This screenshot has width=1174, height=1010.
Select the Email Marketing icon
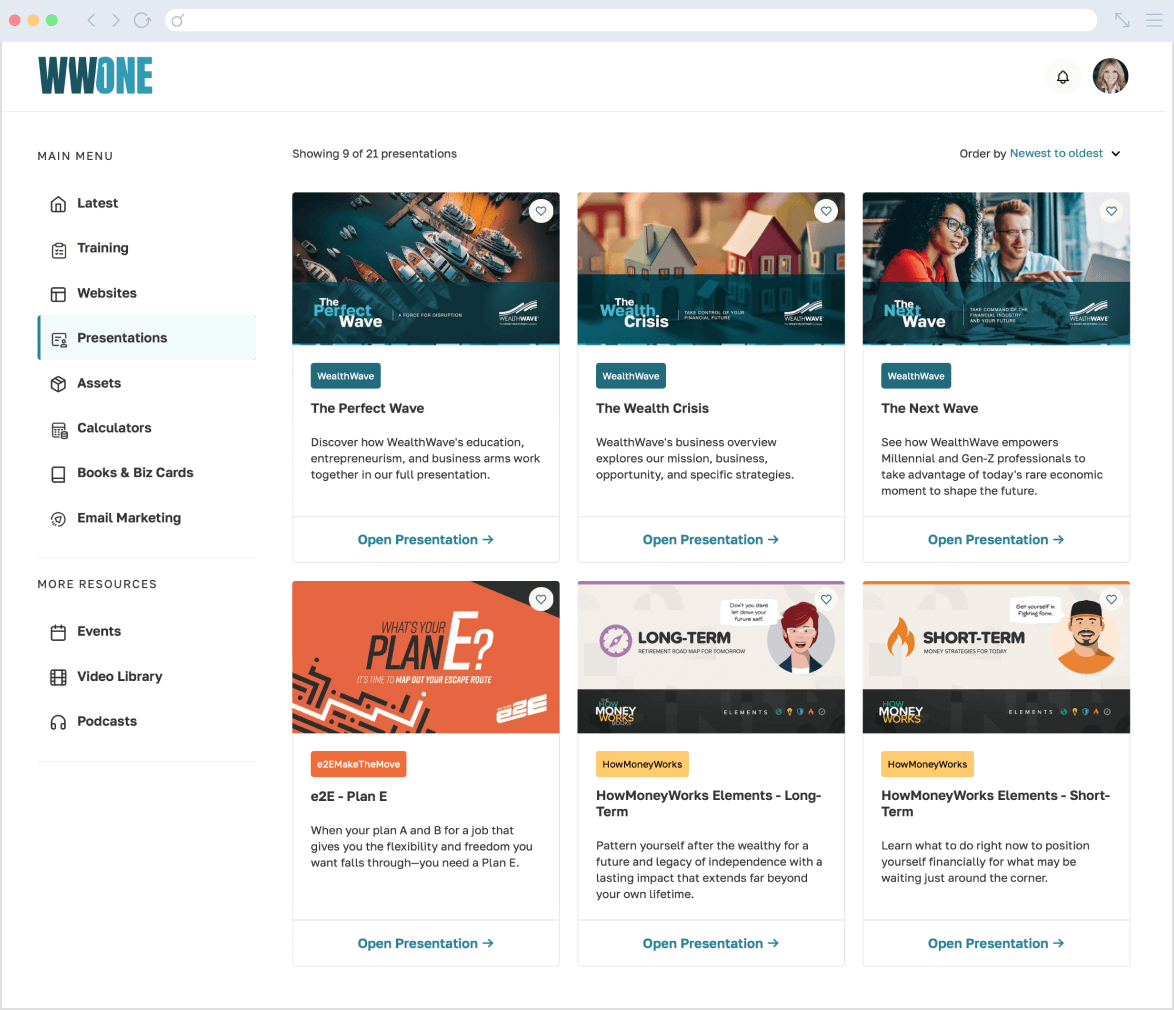(x=57, y=518)
